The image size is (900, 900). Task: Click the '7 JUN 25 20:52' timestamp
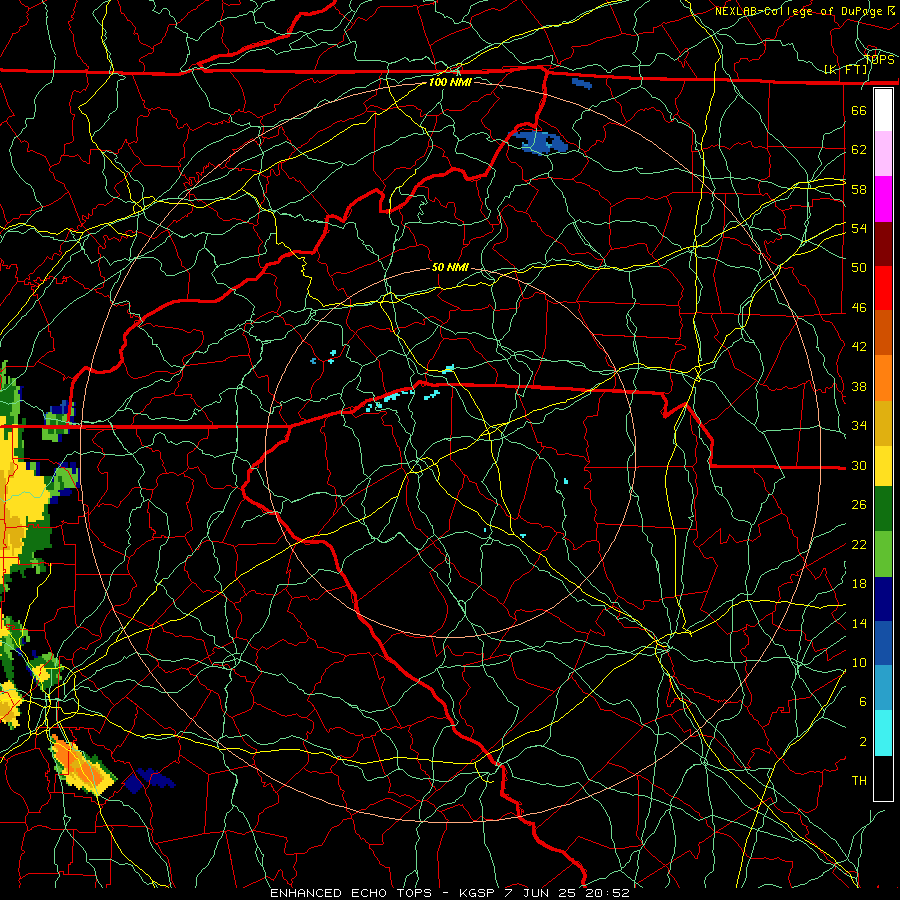coord(567,893)
